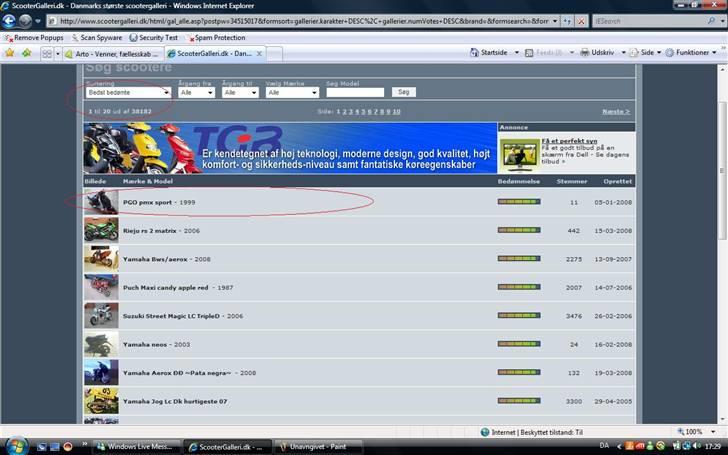Expand the Vælg Mærke dropdown
This screenshot has width=728, height=455.
pos(292,92)
